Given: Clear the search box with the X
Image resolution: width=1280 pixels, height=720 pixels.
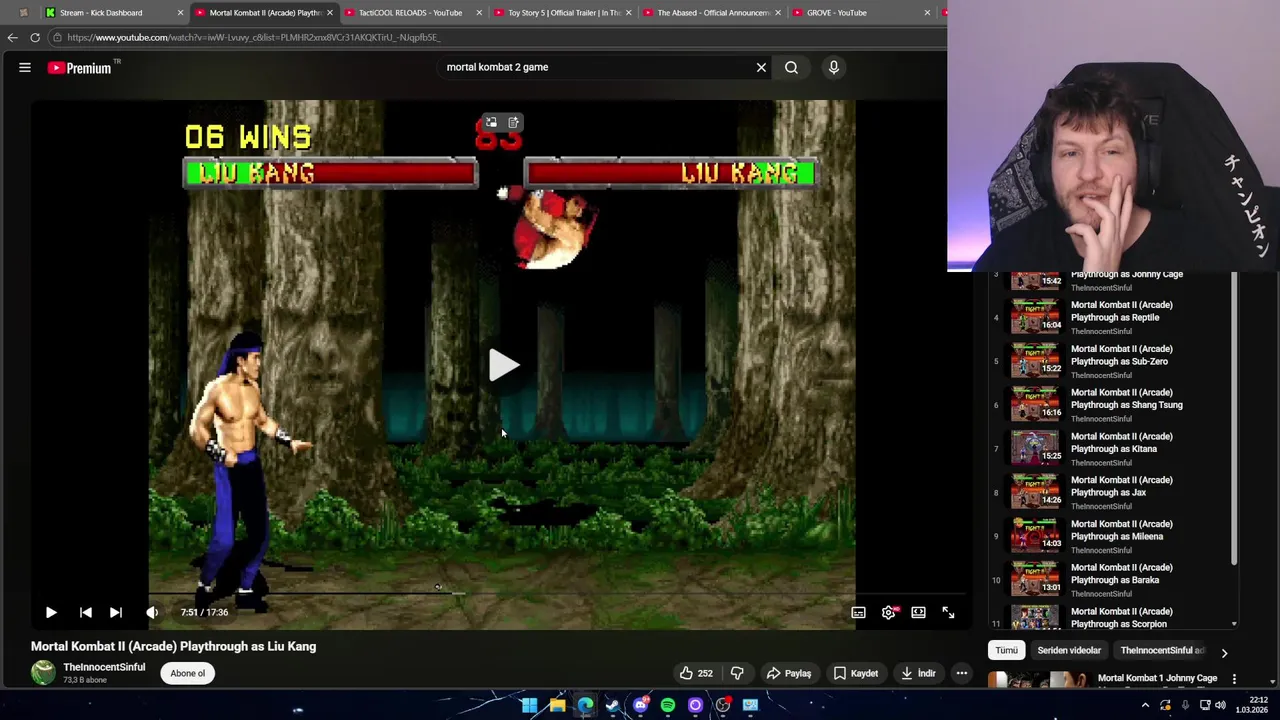Looking at the screenshot, I should click(761, 67).
